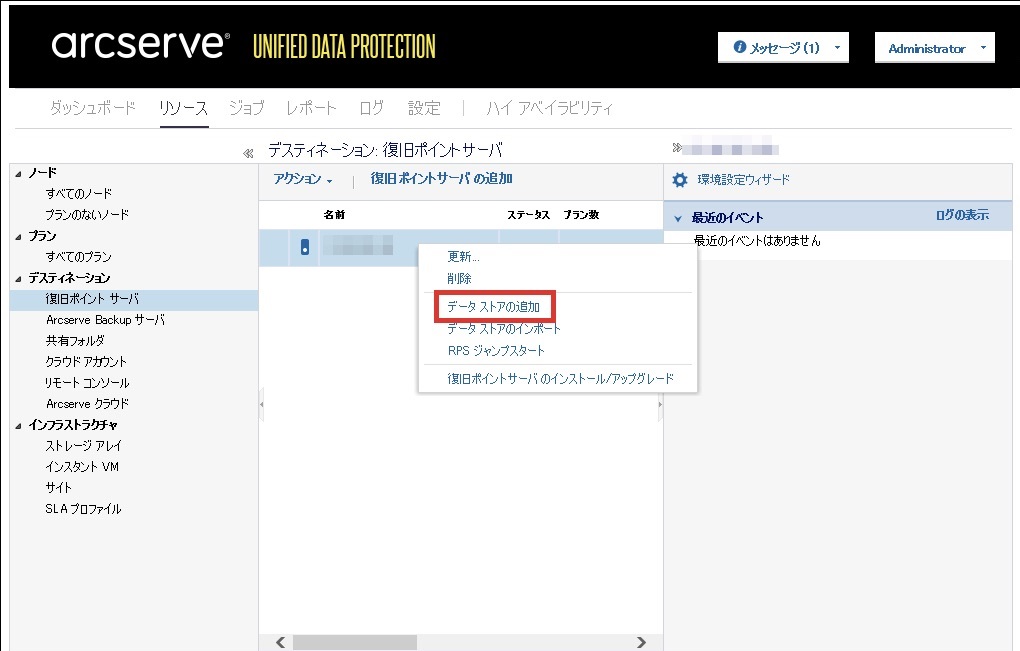Click the ログの表示 link

[x=962, y=215]
